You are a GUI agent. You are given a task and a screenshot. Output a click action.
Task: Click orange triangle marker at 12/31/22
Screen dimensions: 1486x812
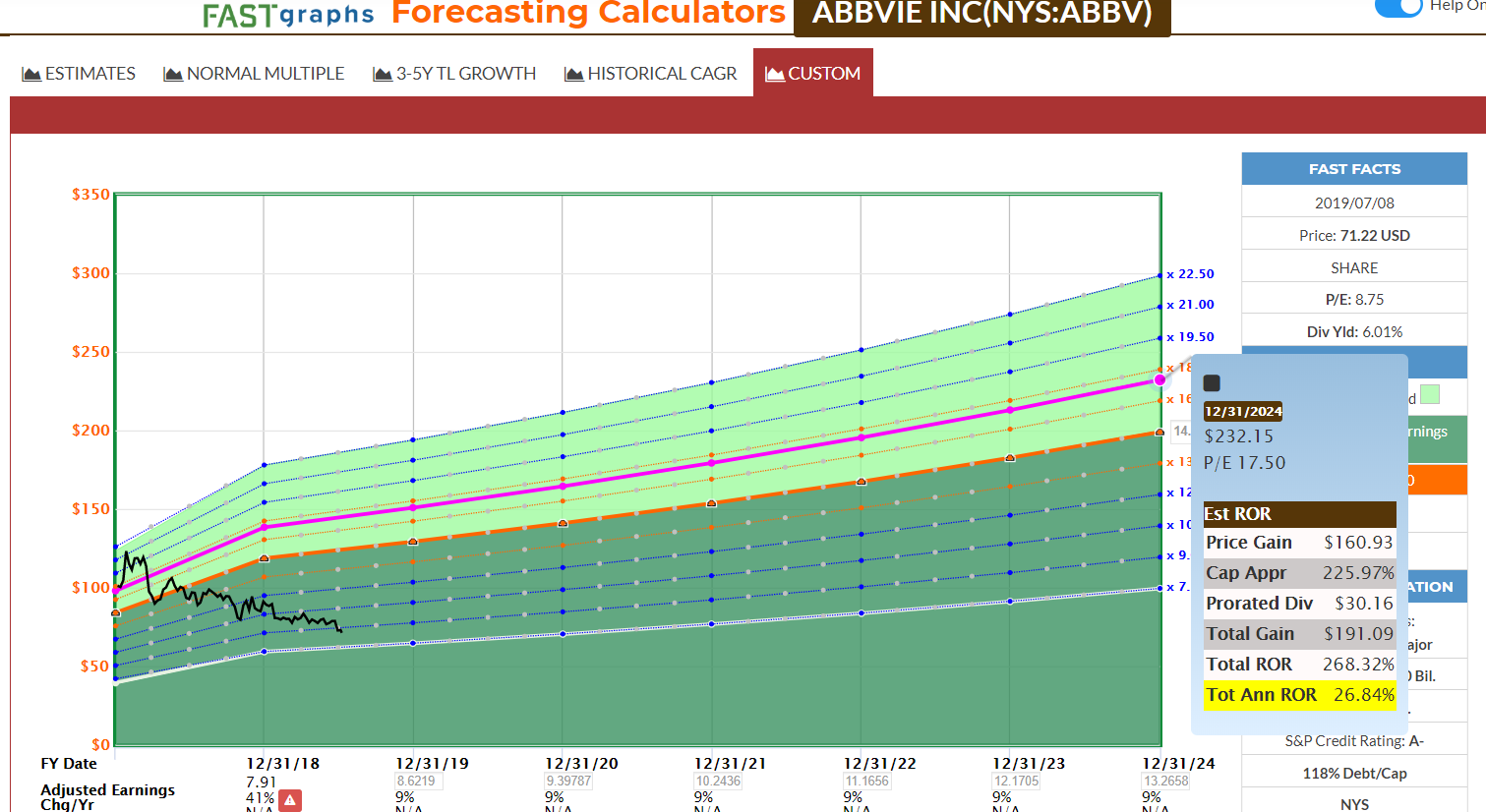862,482
